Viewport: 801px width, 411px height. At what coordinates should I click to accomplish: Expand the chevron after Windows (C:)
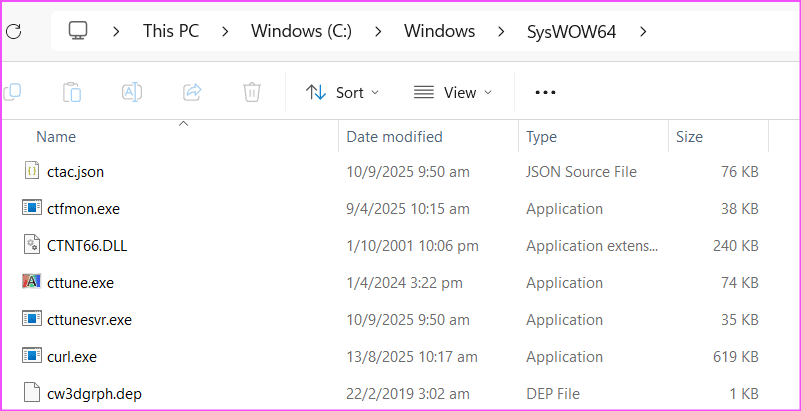pyautogui.click(x=378, y=32)
